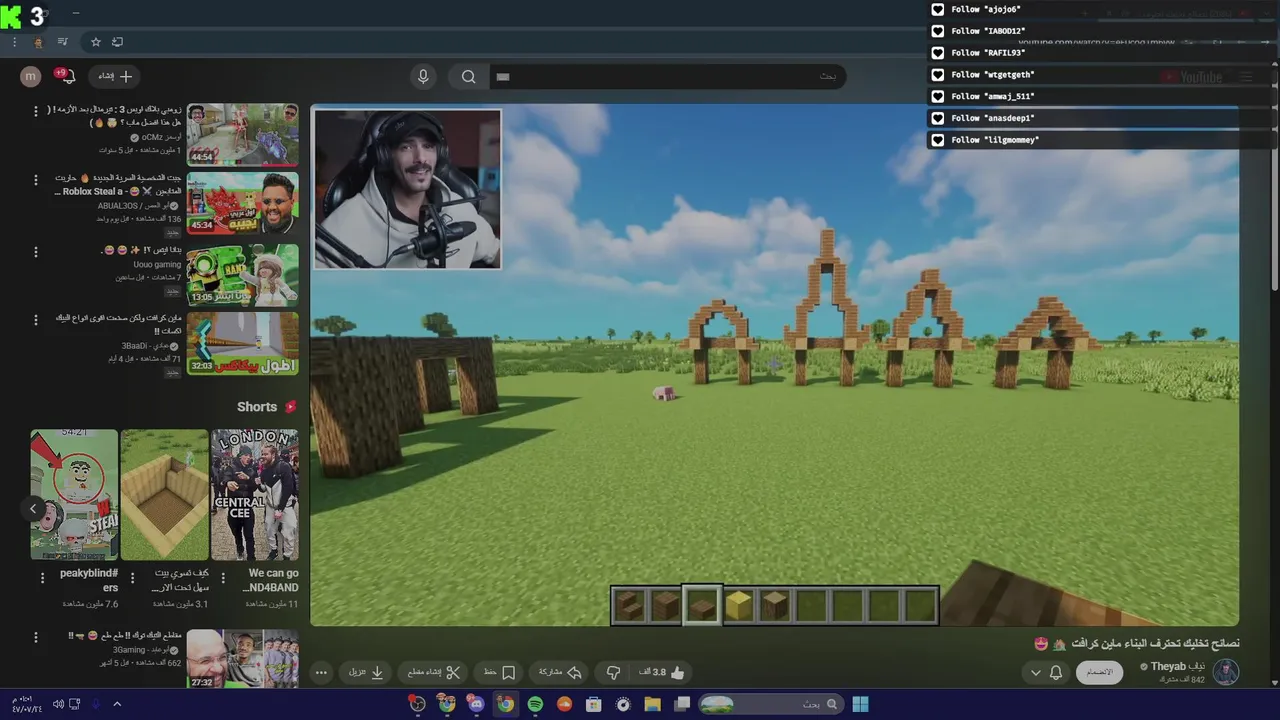The image size is (1280, 720).
Task: Open File Explorer from the taskbar
Action: tap(653, 704)
